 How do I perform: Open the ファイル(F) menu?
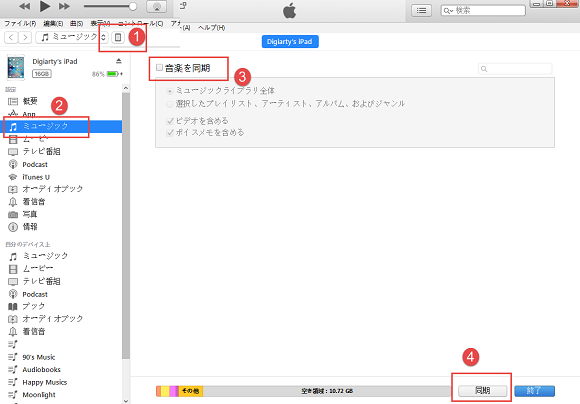[x=20, y=23]
